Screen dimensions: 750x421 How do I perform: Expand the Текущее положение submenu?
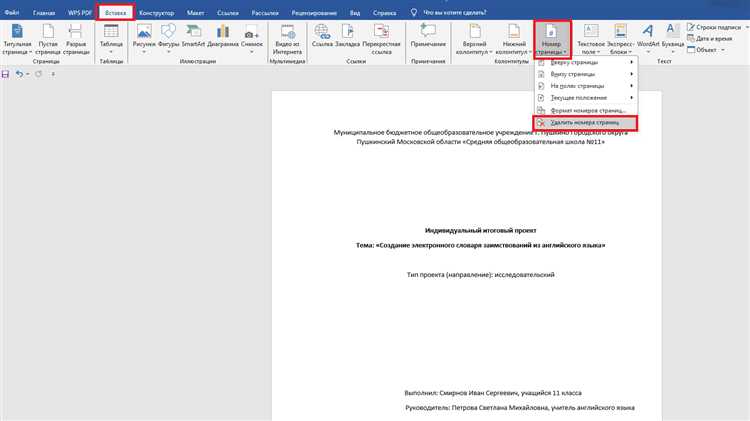pos(585,98)
